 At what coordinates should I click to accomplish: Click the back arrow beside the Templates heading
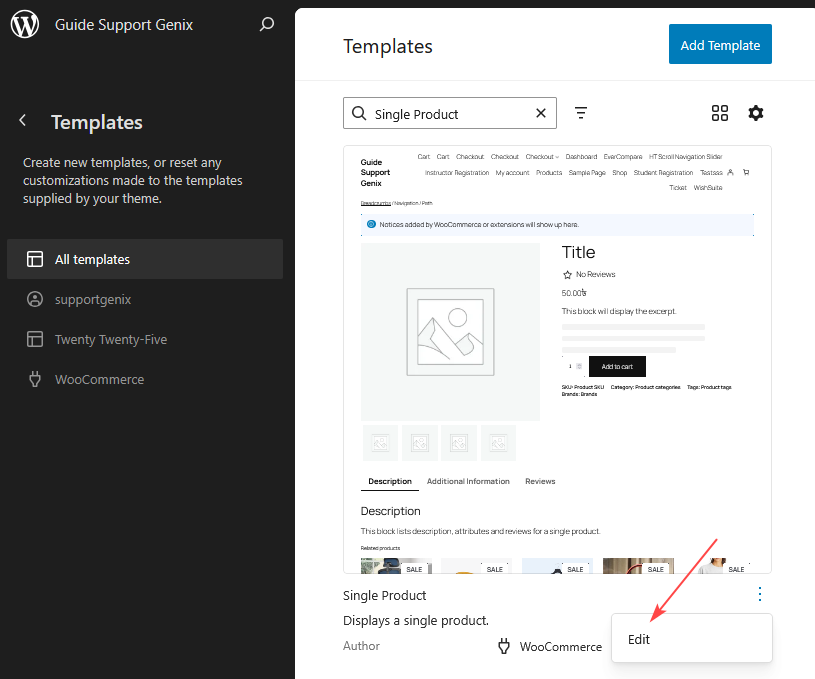[x=22, y=121]
